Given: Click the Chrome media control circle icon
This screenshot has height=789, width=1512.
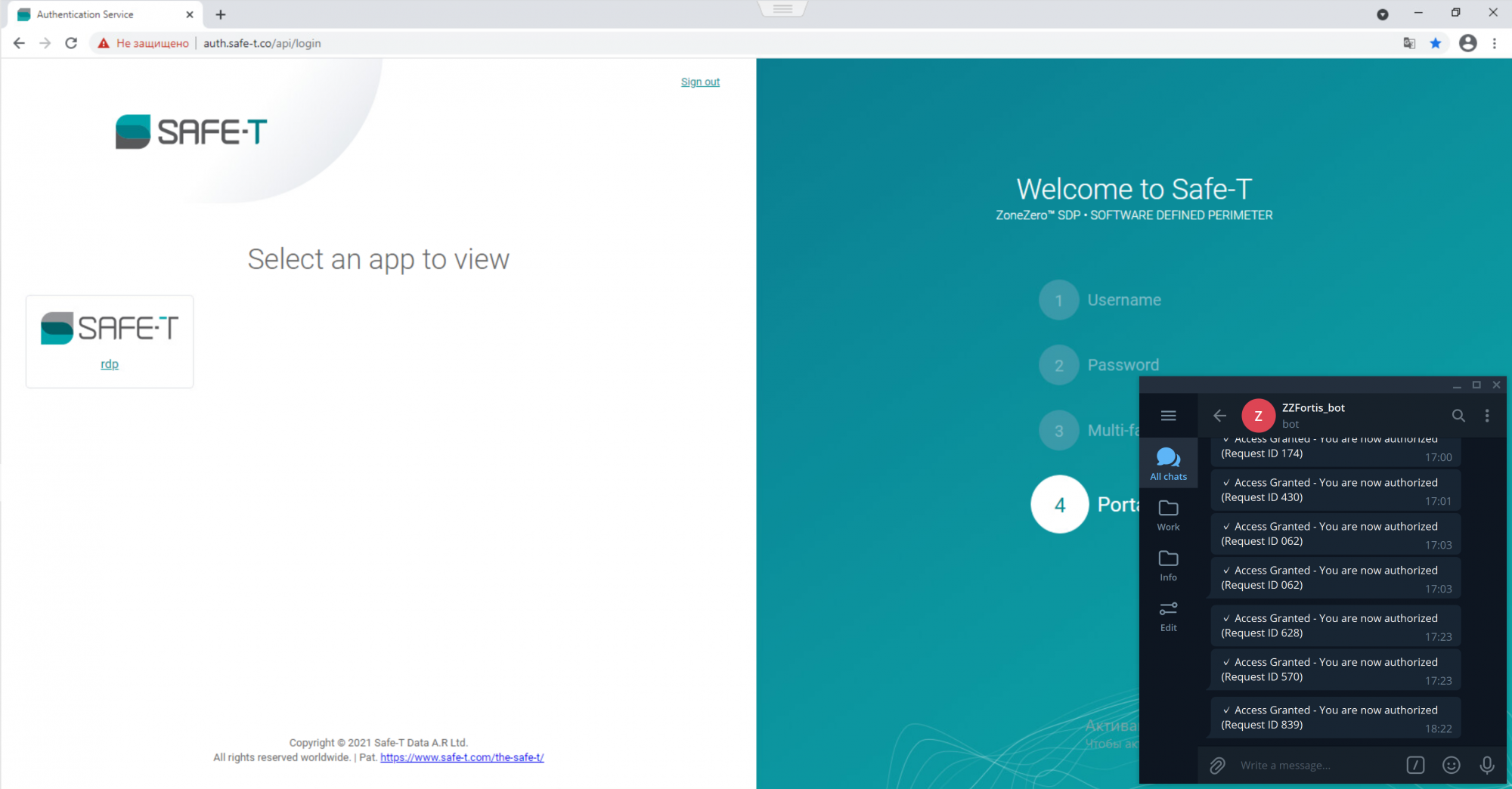Looking at the screenshot, I should [x=1383, y=14].
